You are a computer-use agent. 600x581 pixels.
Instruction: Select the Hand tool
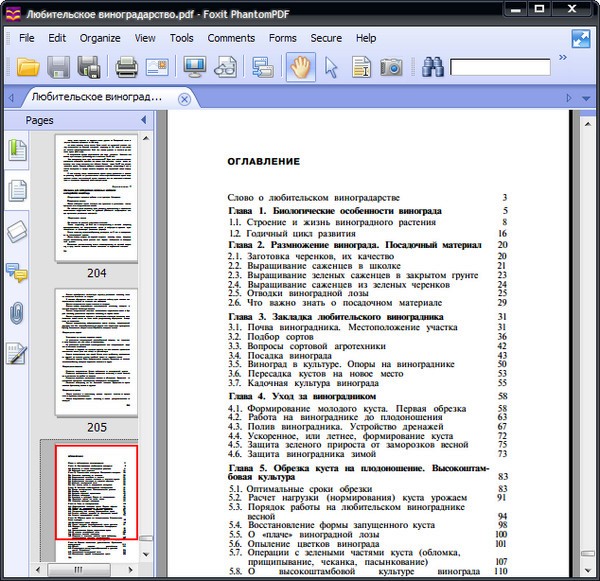301,67
